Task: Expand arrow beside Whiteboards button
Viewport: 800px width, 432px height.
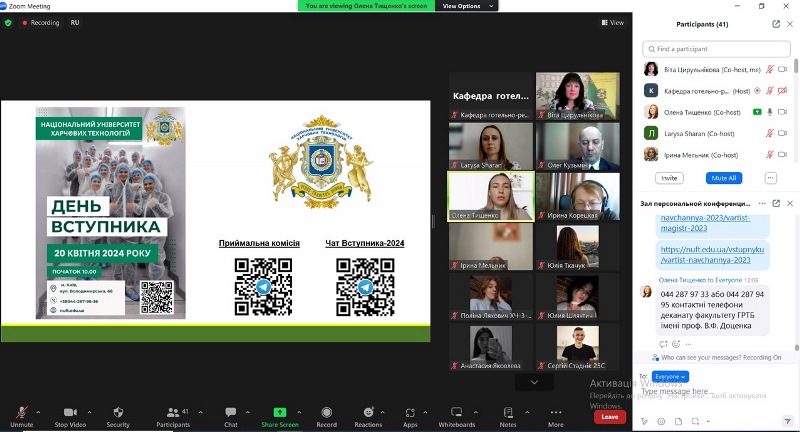Action: tap(476, 412)
